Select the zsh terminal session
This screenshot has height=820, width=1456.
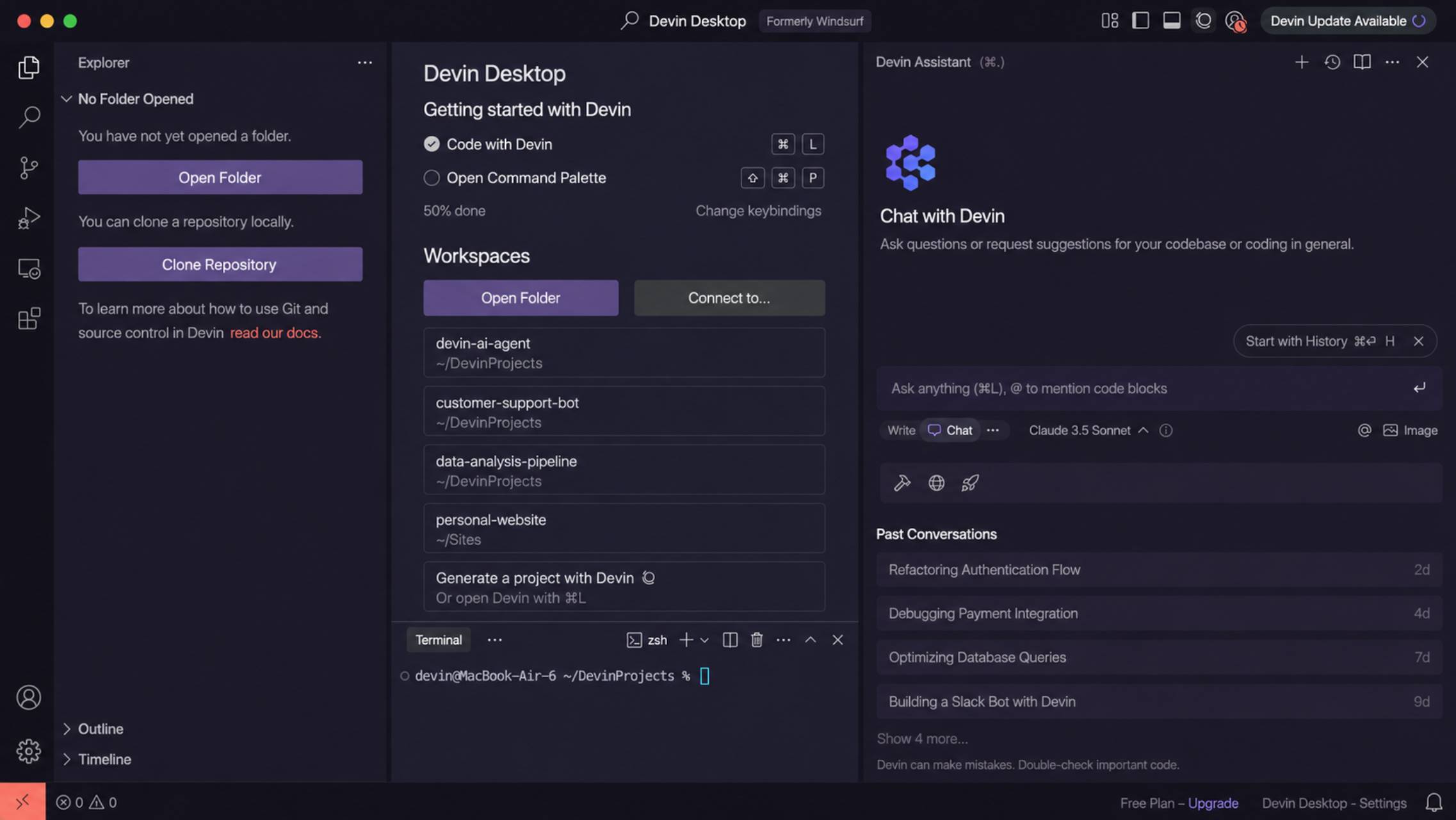coord(647,640)
